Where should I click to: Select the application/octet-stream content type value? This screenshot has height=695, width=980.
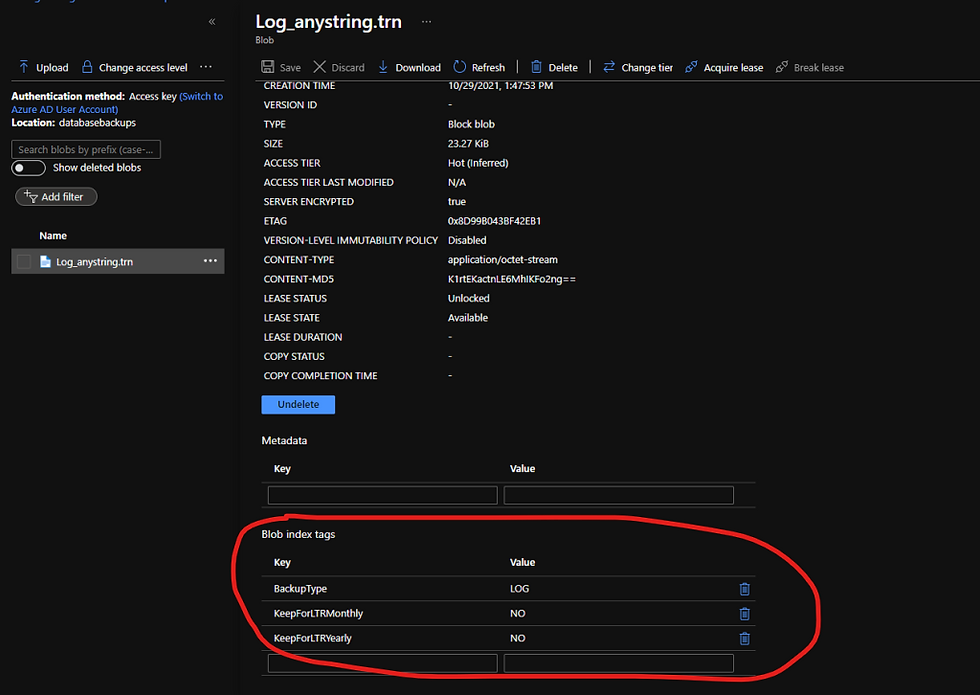(502, 260)
